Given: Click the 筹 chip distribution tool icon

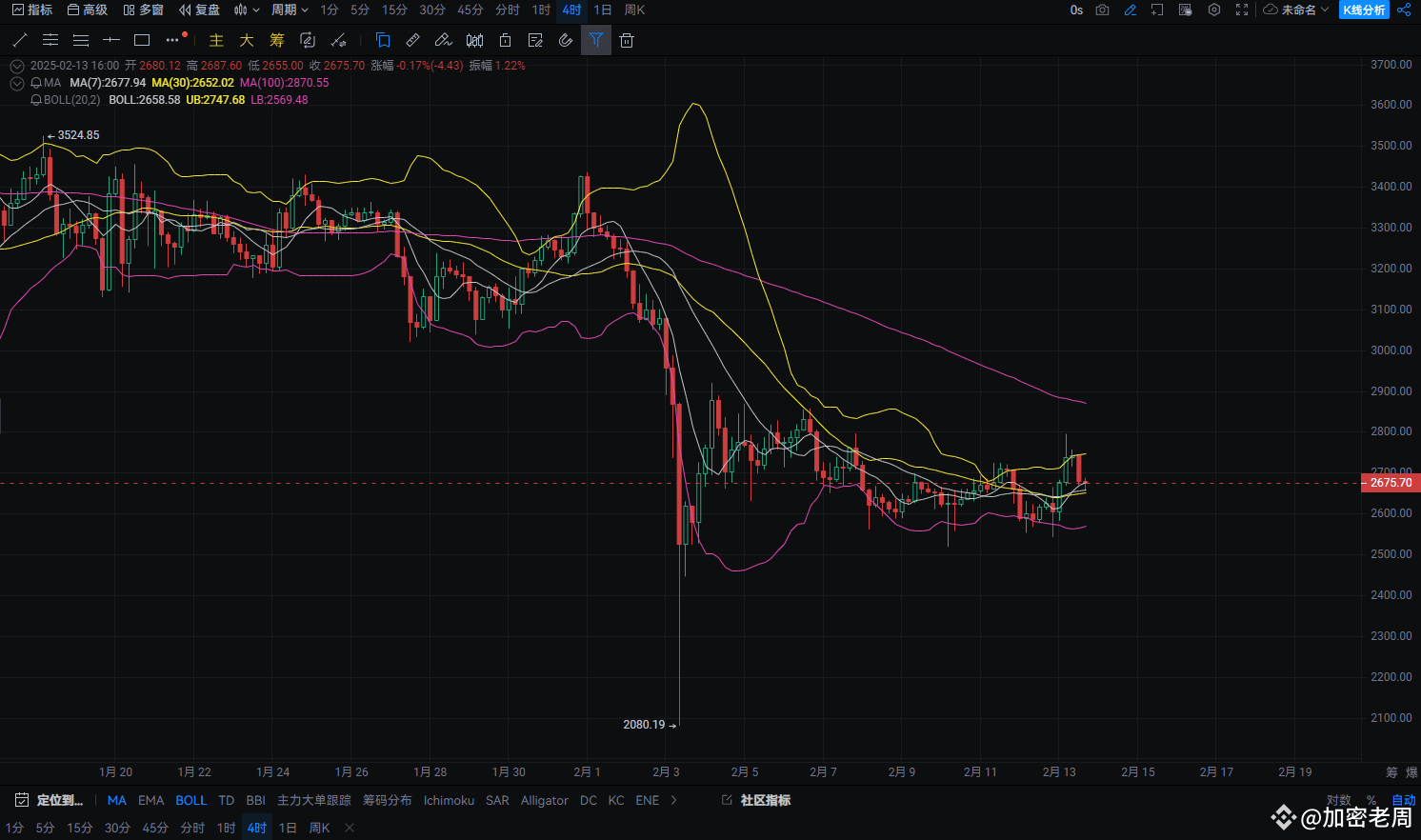Looking at the screenshot, I should click(277, 40).
